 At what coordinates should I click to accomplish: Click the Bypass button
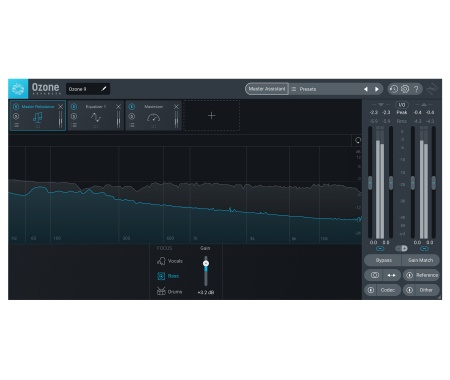(x=383, y=260)
